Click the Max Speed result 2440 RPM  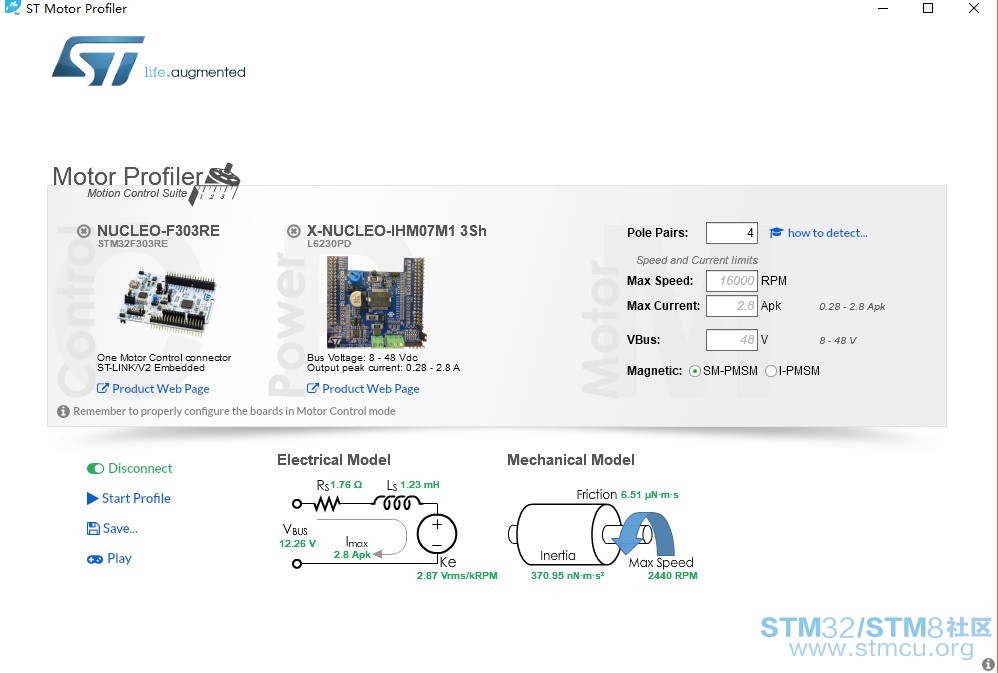click(x=672, y=576)
